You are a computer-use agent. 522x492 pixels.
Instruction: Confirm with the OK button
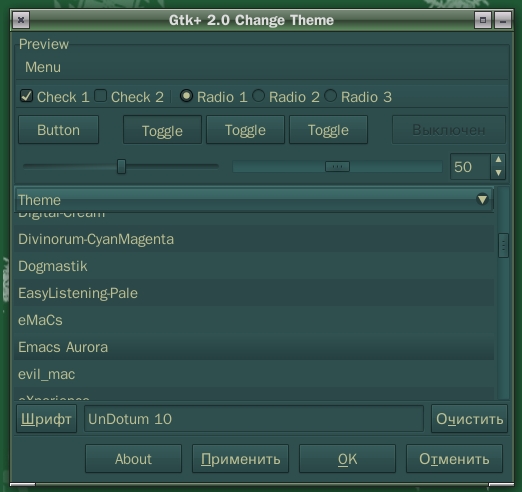tap(347, 459)
